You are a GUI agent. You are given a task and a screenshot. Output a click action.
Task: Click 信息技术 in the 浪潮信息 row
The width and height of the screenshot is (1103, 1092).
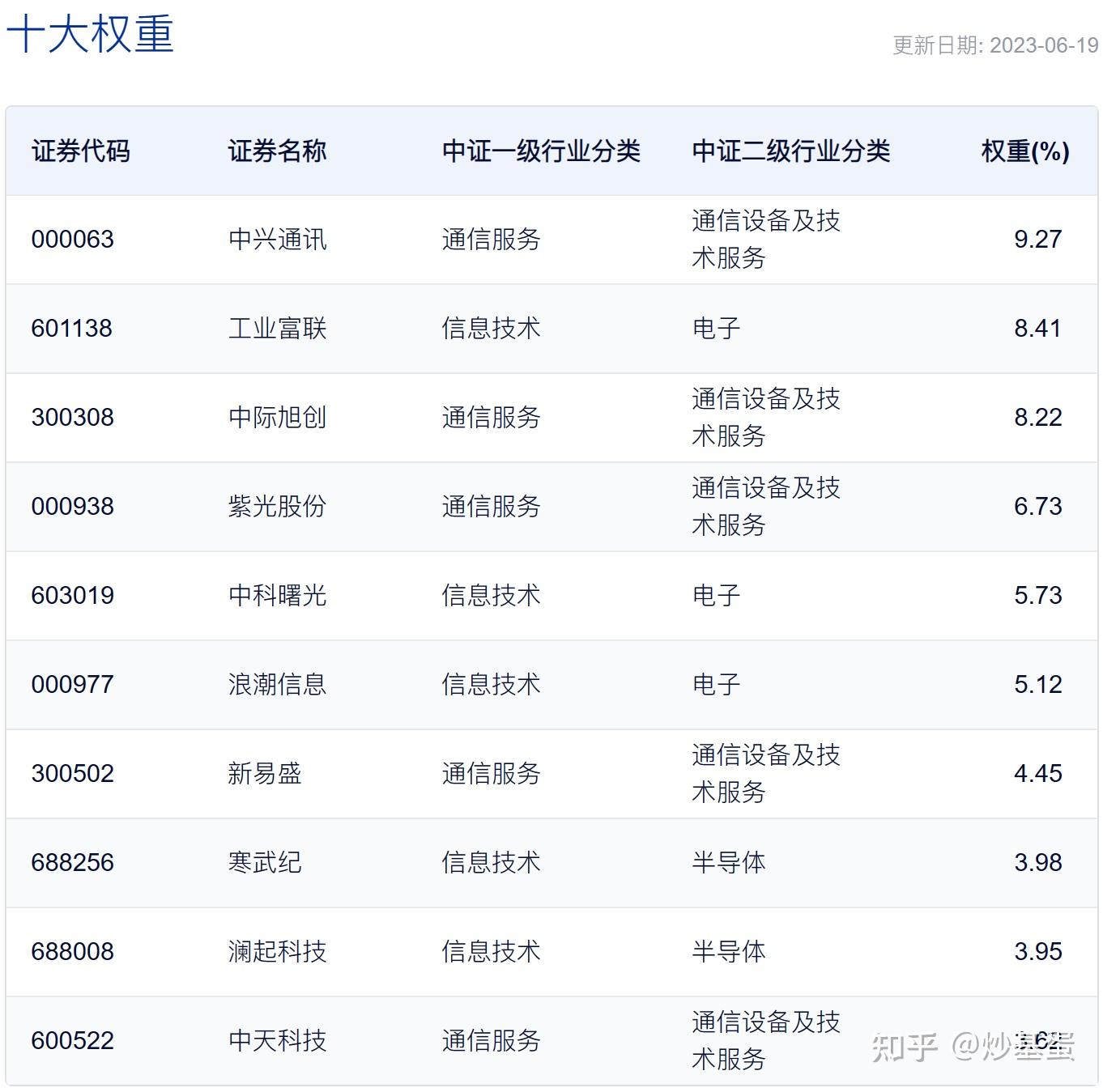(x=492, y=685)
